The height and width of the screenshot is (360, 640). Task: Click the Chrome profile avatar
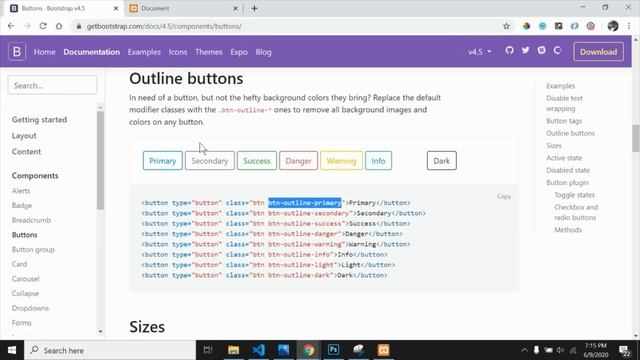[x=613, y=26]
